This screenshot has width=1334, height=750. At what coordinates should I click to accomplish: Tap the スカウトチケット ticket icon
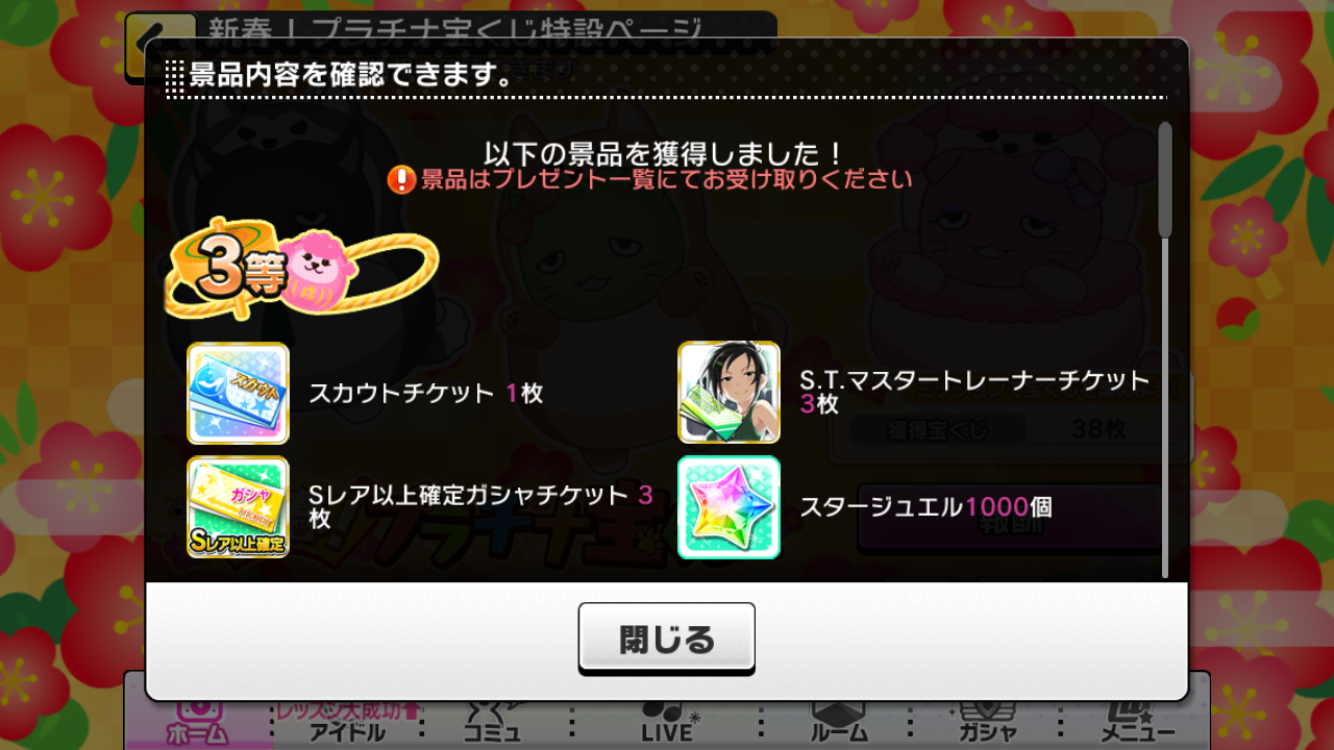coord(238,393)
